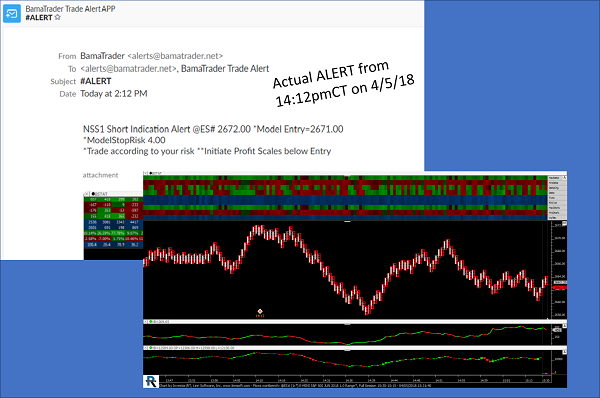This screenshot has width=600, height=398.
Task: Click the recipient alerts@bamatrader.net in To field
Action: [129, 69]
